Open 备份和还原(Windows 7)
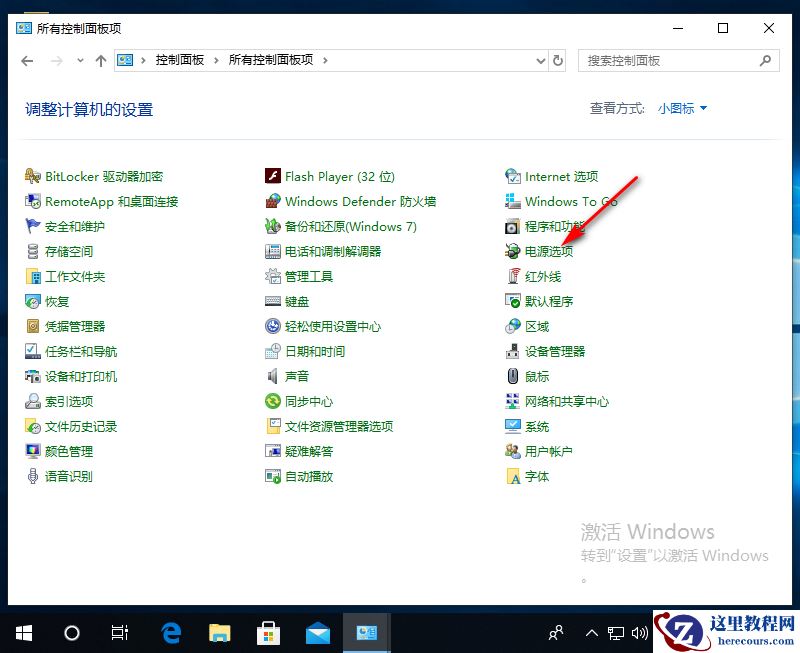 coord(342,226)
